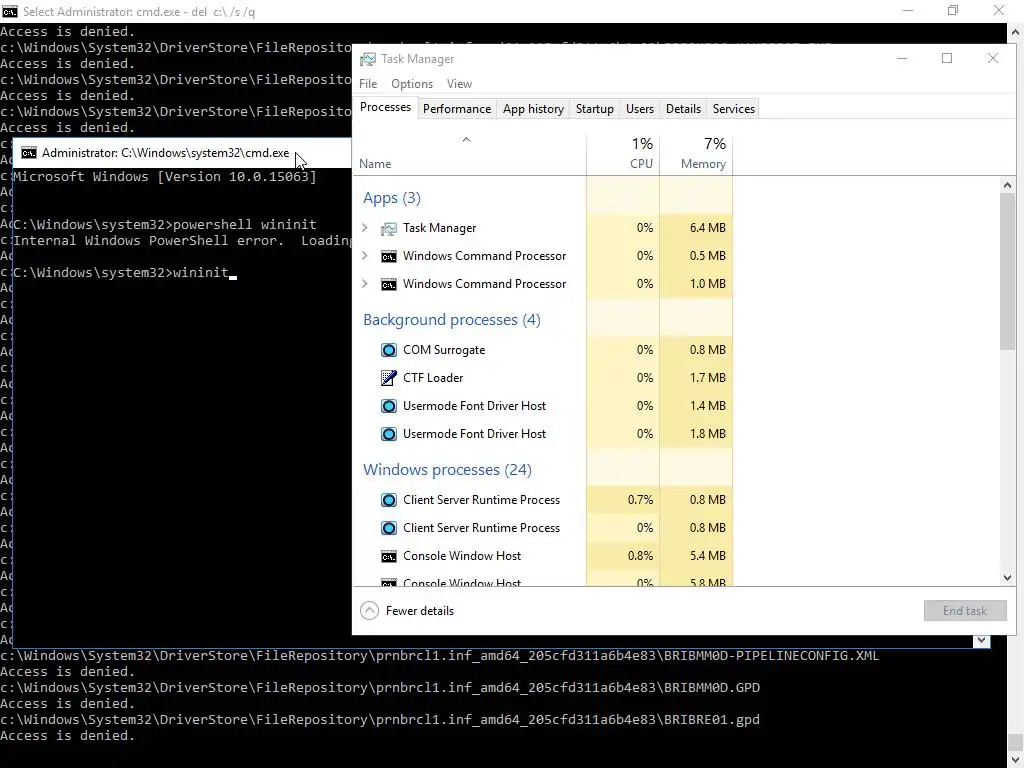This screenshot has width=1024, height=768.
Task: Click the End task button
Action: 965,611
